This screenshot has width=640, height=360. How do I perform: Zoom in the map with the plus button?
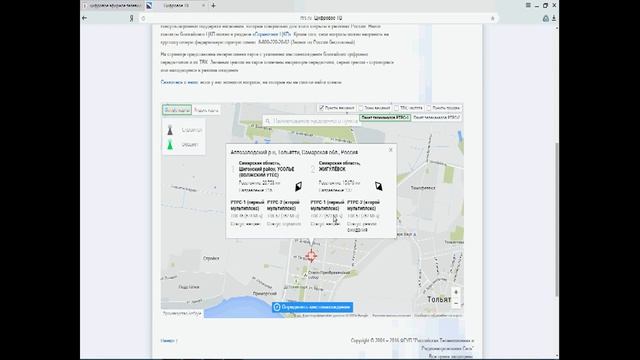(x=456, y=292)
